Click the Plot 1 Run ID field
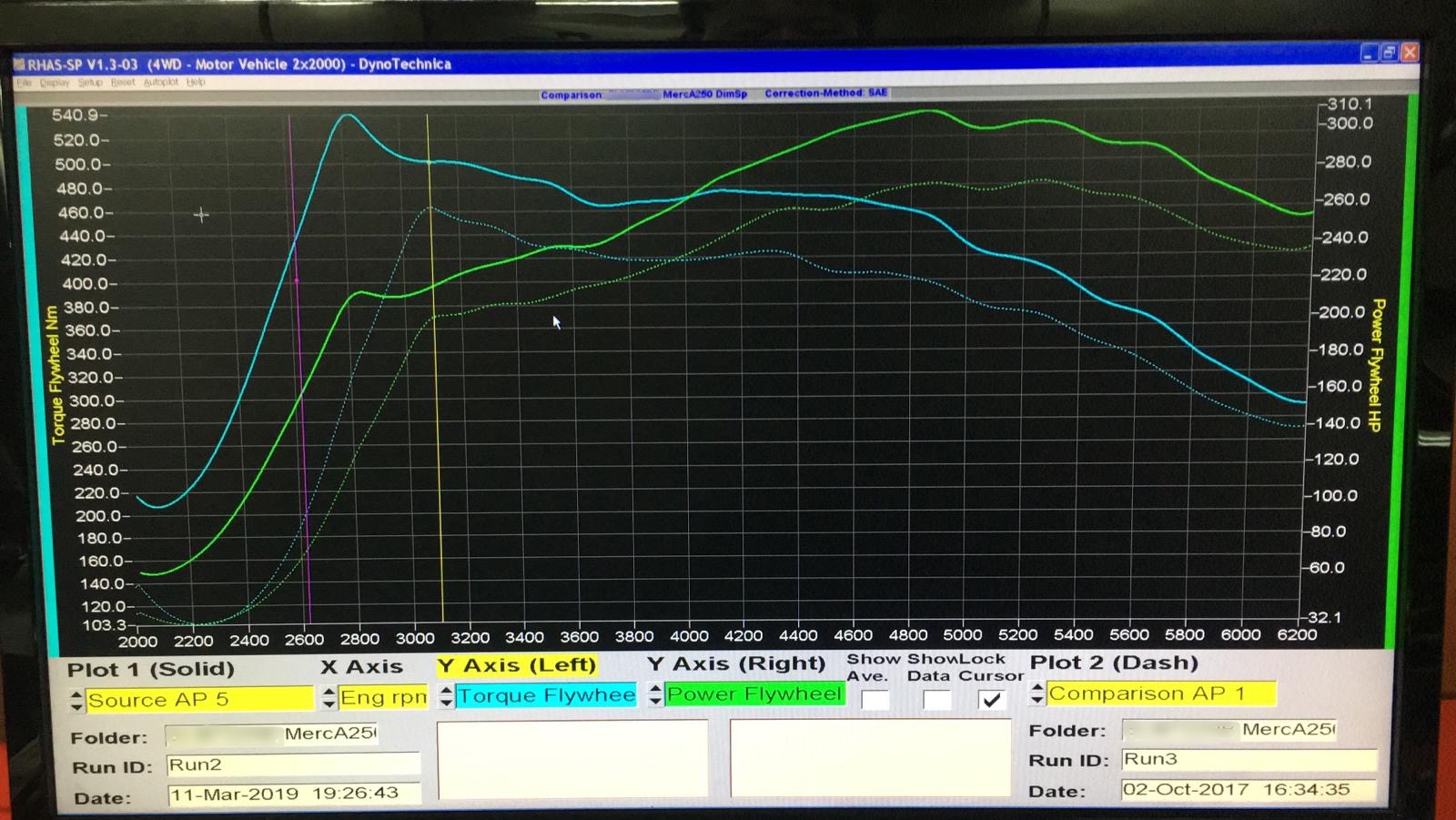This screenshot has width=1456, height=820. tap(293, 764)
